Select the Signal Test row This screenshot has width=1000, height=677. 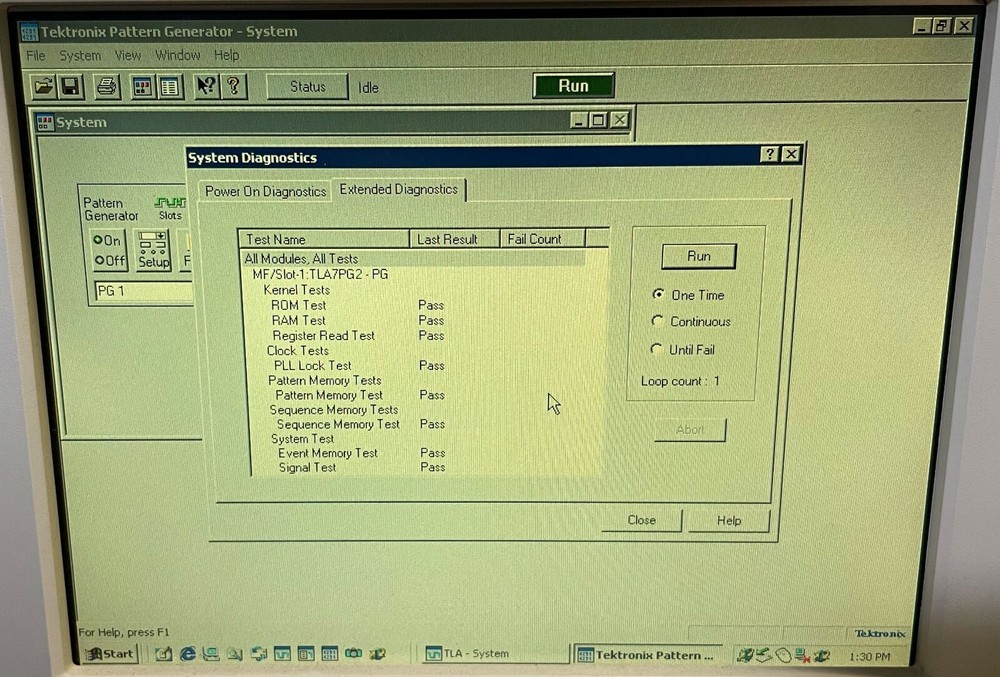307,467
